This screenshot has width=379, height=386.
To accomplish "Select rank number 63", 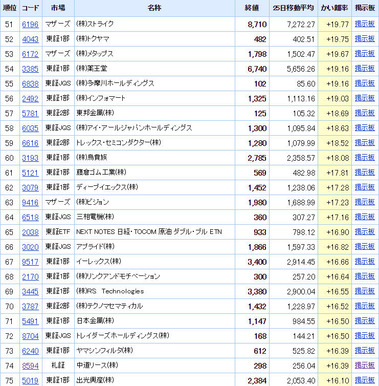I will point(9,203).
